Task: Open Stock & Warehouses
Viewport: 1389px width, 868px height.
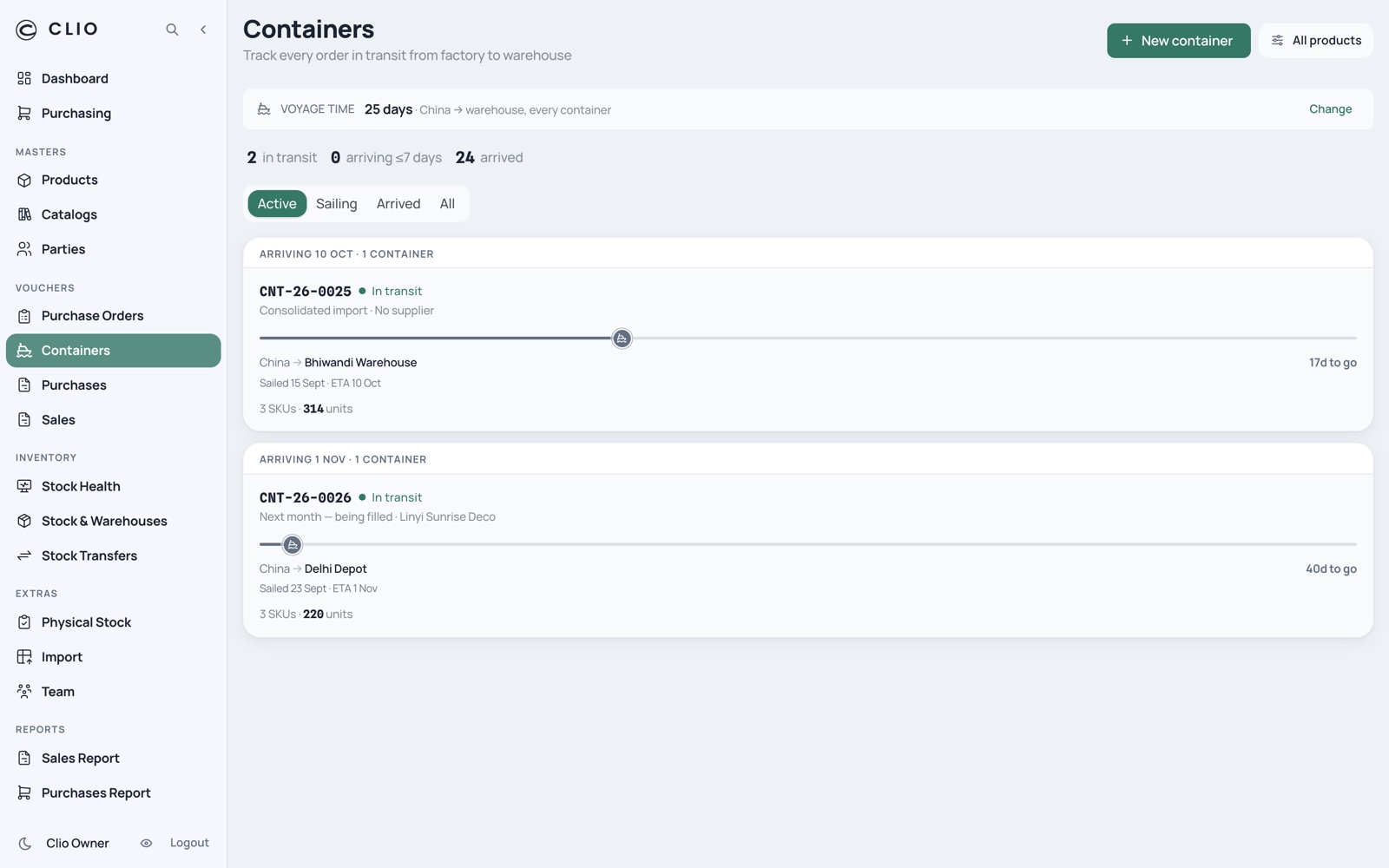Action: point(113,522)
